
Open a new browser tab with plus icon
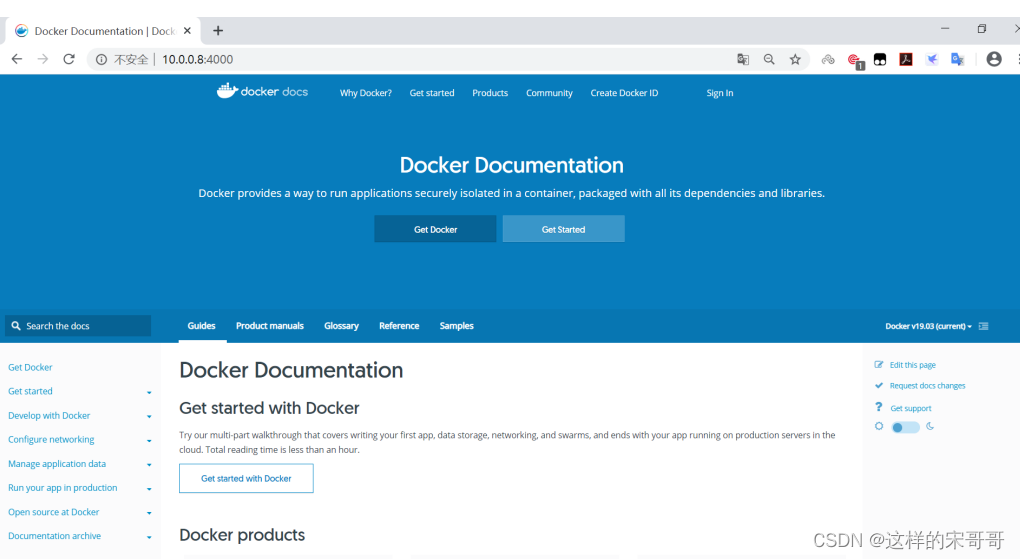[218, 31]
